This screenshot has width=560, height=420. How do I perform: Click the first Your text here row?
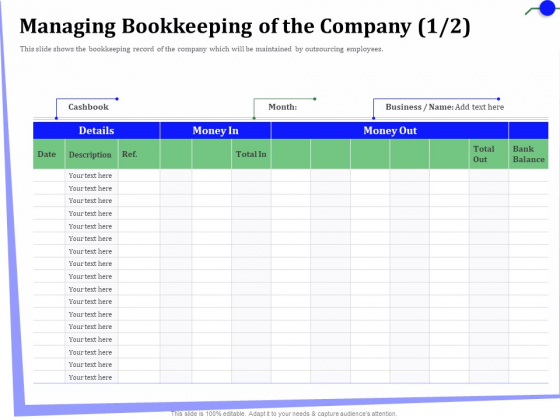pyautogui.click(x=90, y=175)
